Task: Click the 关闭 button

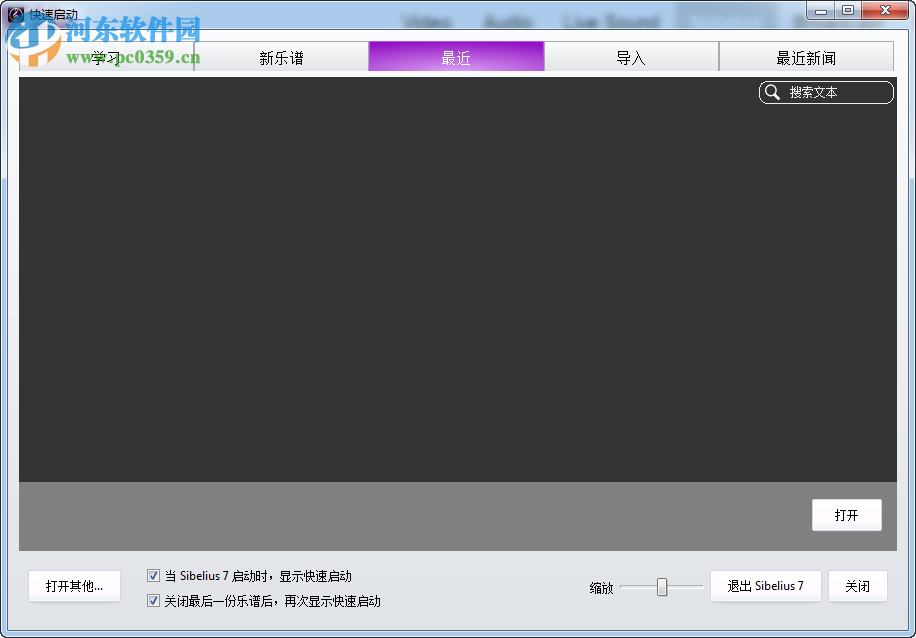Action: click(857, 586)
